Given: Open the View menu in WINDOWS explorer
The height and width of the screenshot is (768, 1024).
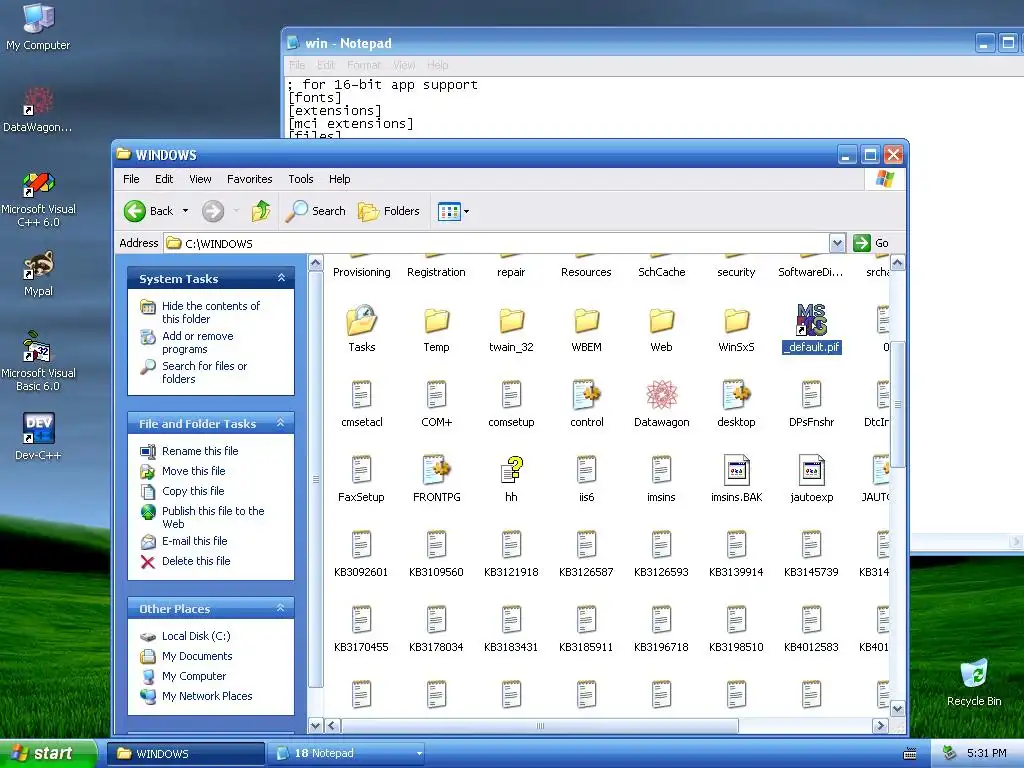Looking at the screenshot, I should 200,179.
